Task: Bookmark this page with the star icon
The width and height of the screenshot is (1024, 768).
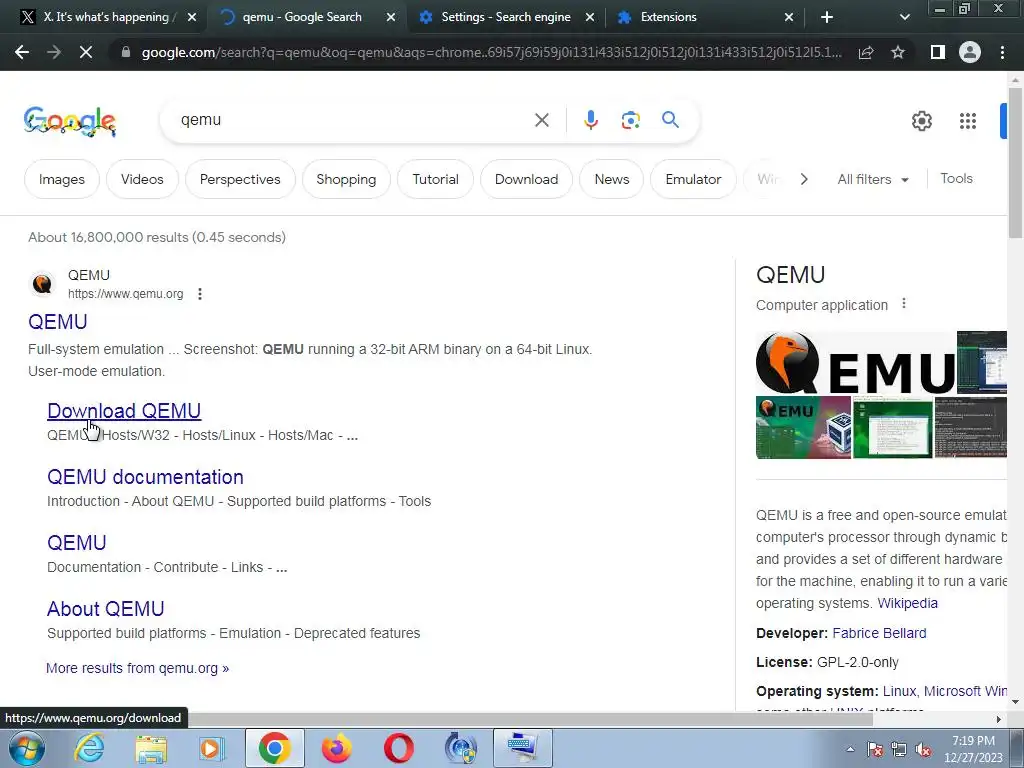Action: (898, 52)
